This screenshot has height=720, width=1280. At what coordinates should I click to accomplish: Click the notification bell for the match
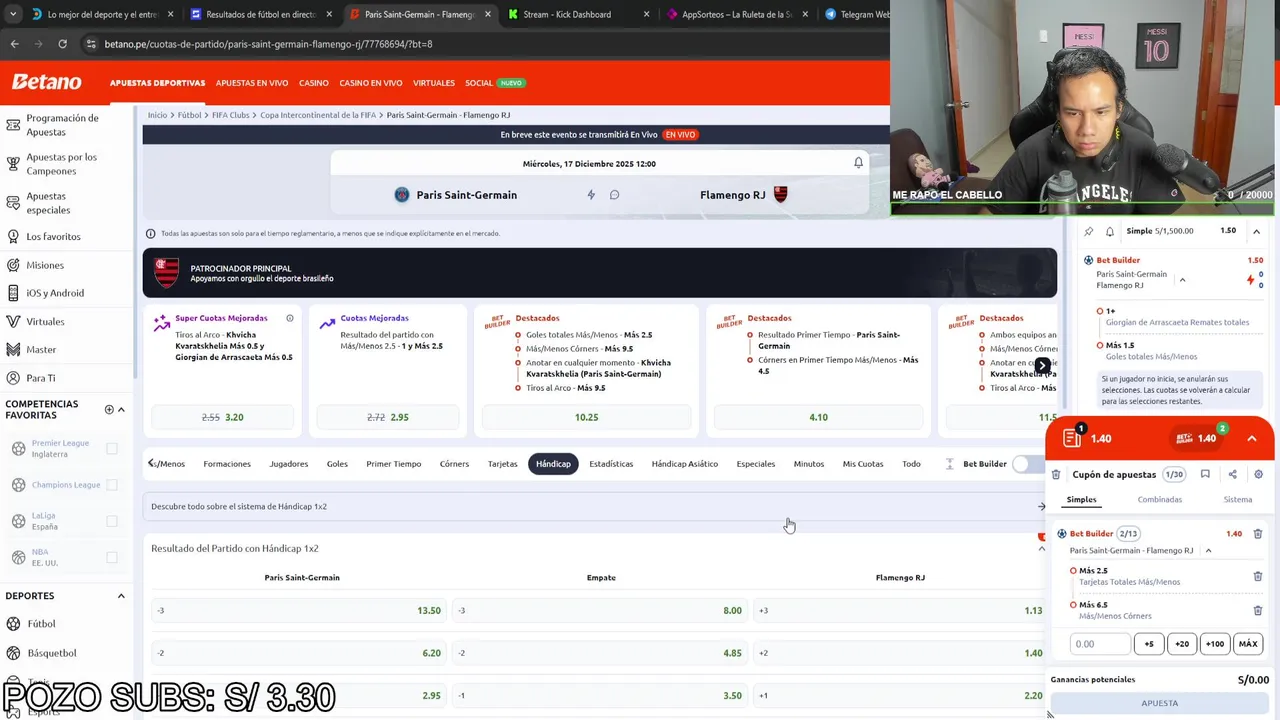858,163
